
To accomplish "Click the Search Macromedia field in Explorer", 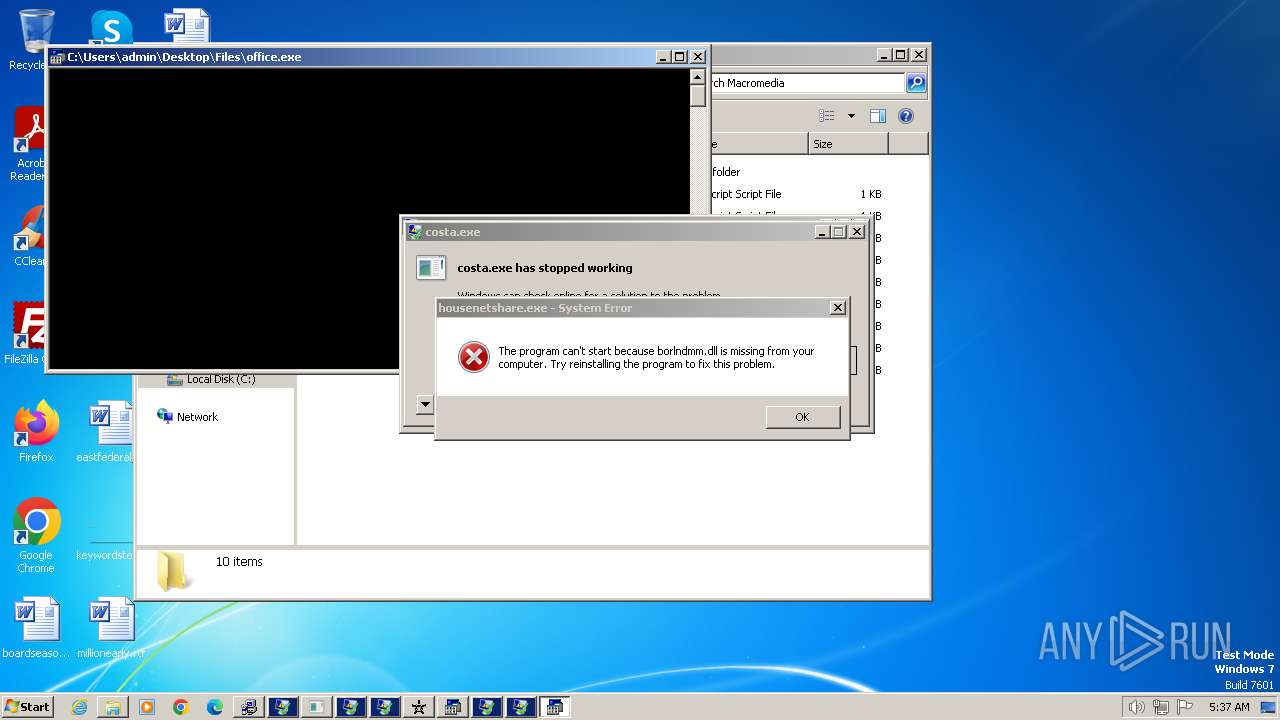I will tap(806, 83).
